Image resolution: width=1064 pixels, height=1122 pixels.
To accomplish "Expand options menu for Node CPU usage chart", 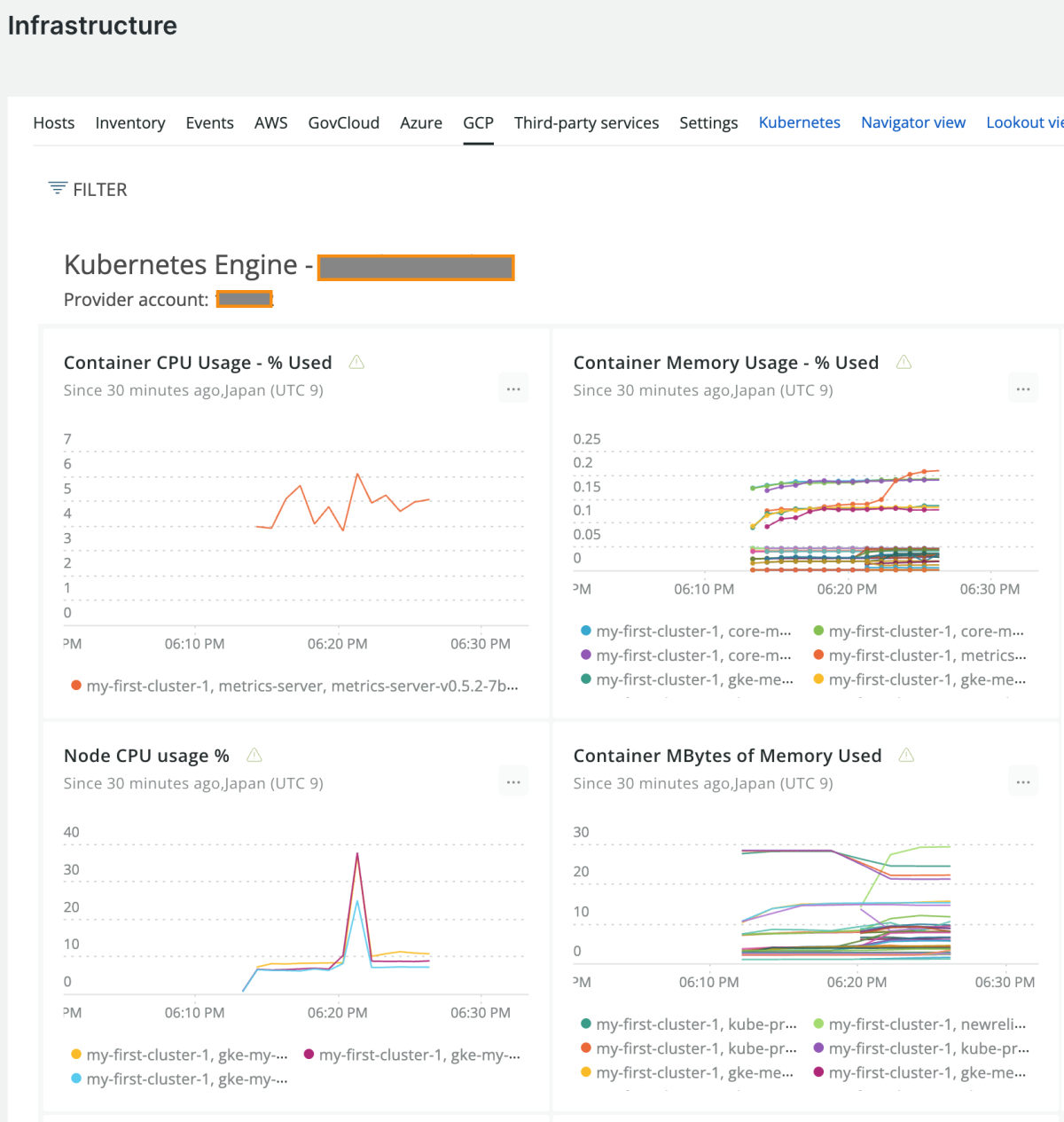I will point(513,782).
